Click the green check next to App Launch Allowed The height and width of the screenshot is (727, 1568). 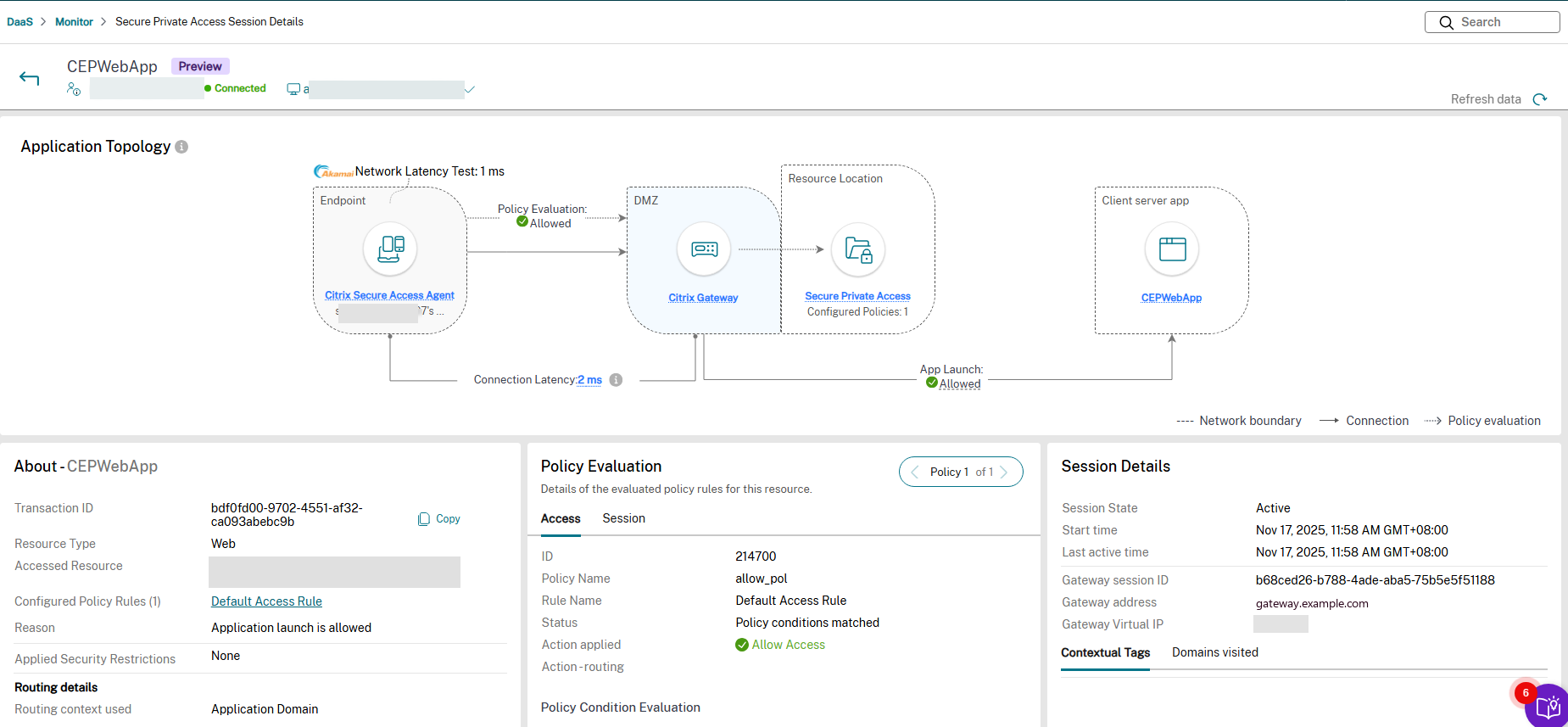(x=932, y=383)
